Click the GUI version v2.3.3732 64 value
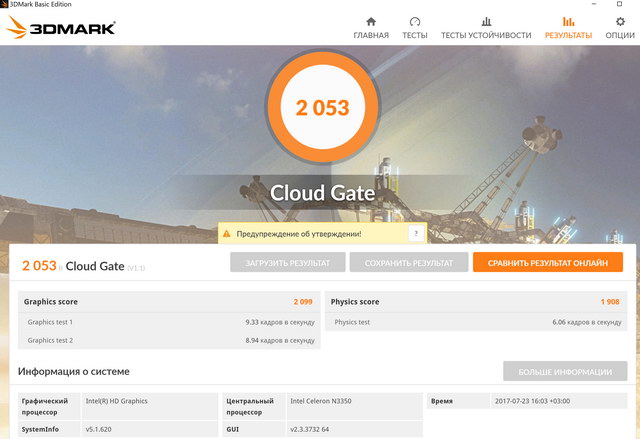This screenshot has height=439, width=640. [309, 429]
